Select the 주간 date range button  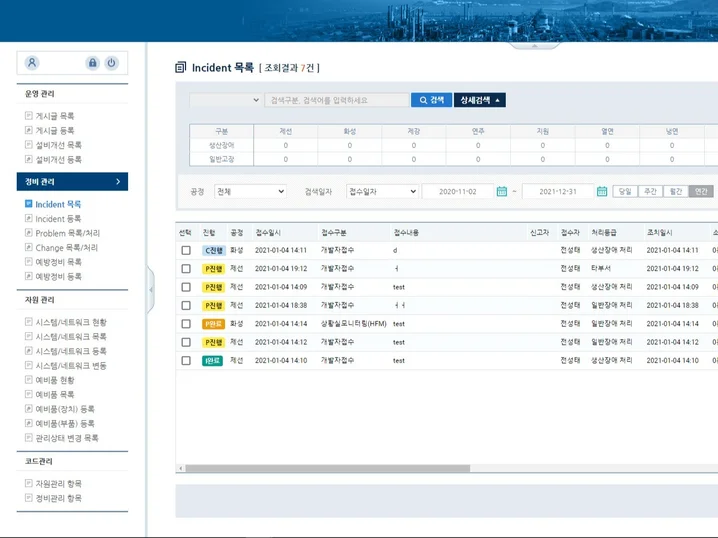(650, 191)
